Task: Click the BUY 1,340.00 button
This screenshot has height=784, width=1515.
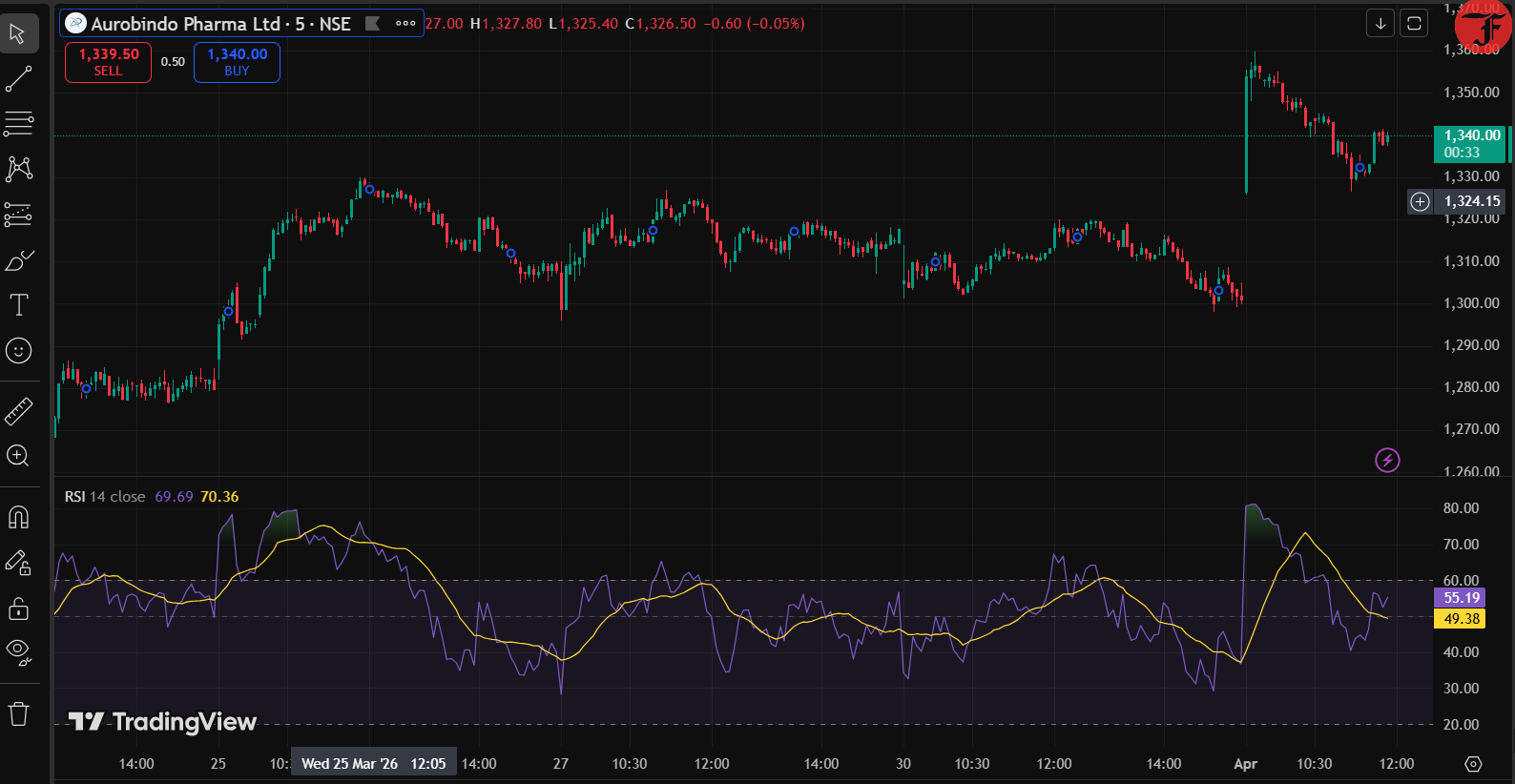Action: pos(237,62)
